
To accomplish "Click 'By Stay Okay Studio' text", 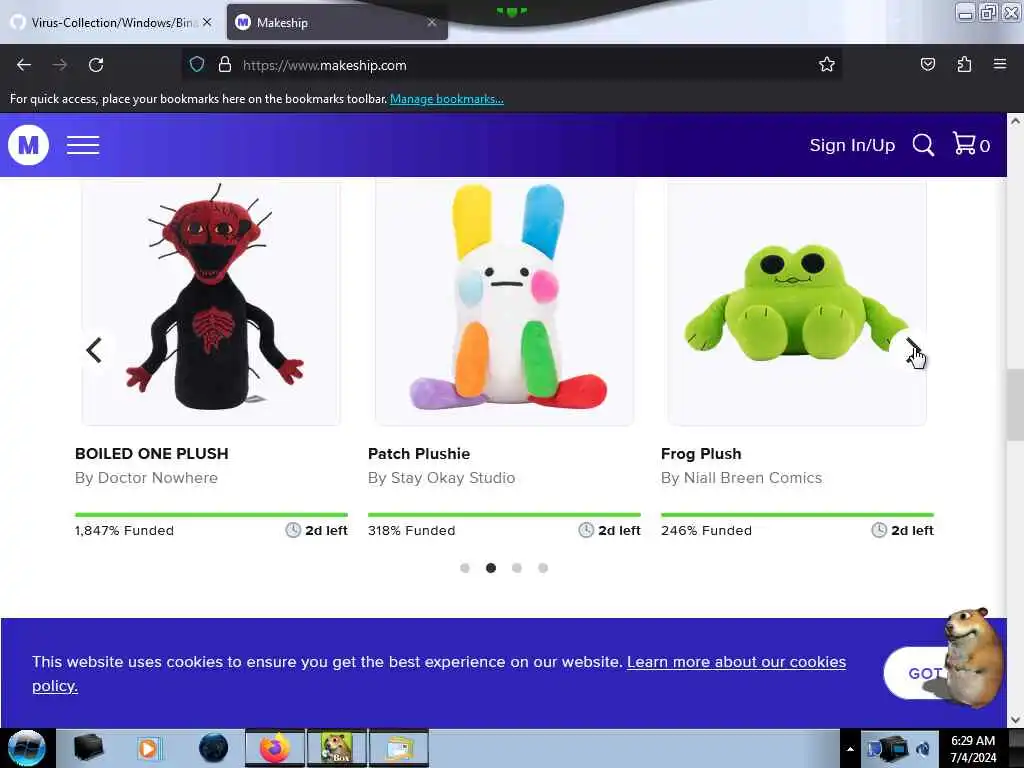I will coord(441,477).
